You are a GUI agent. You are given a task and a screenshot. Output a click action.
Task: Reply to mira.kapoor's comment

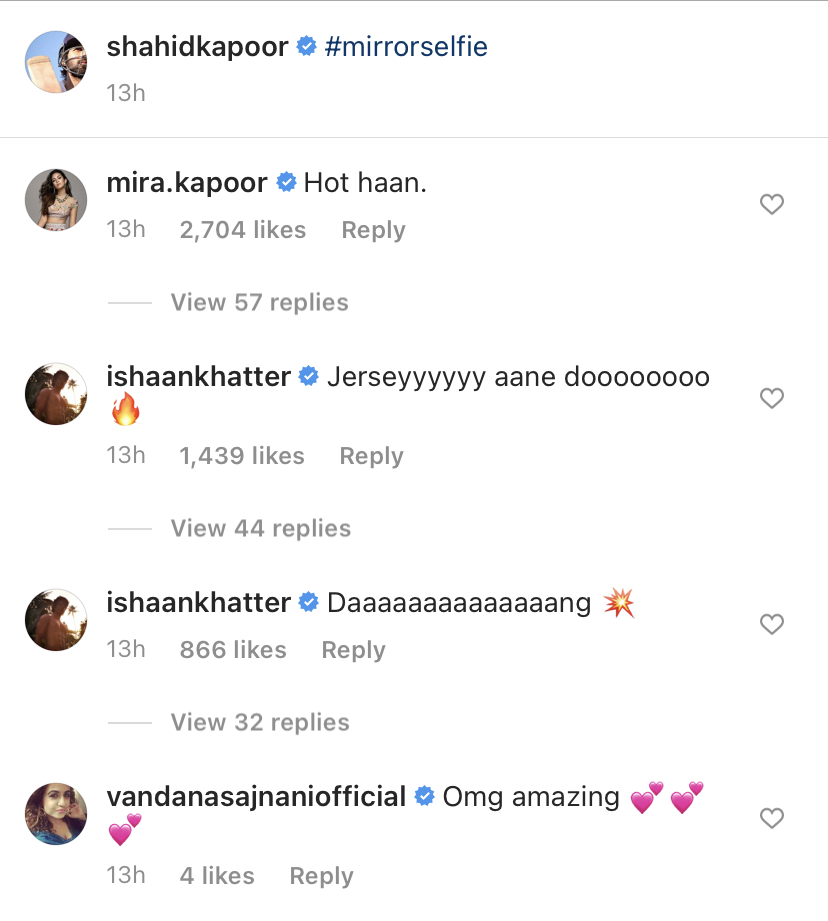(373, 230)
